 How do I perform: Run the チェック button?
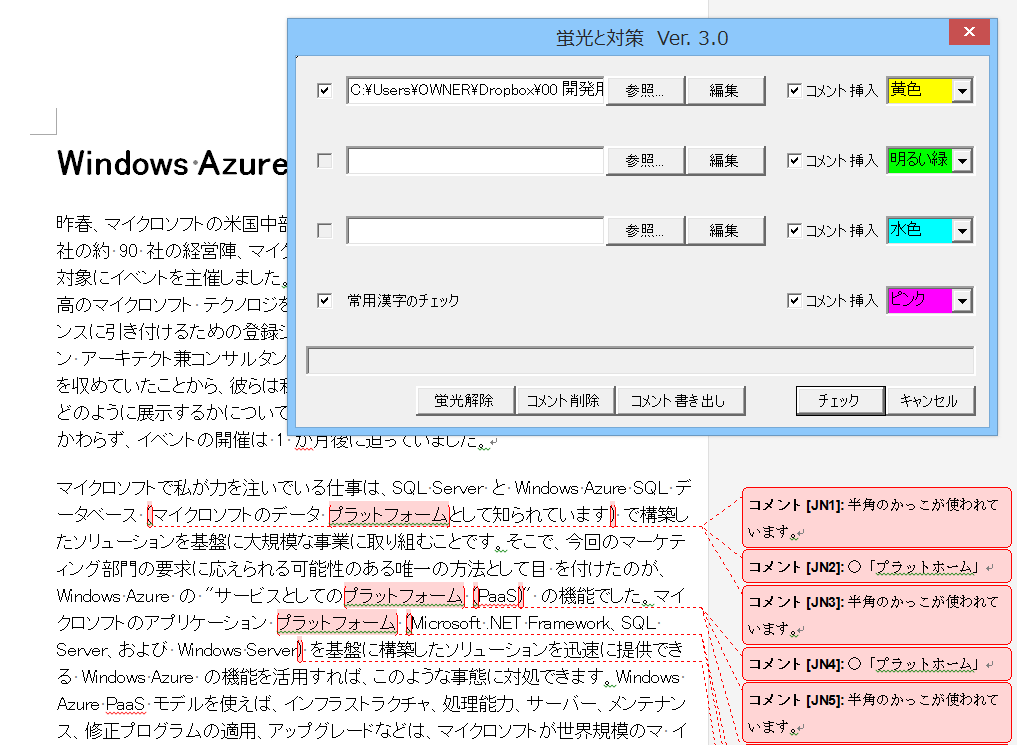839,401
